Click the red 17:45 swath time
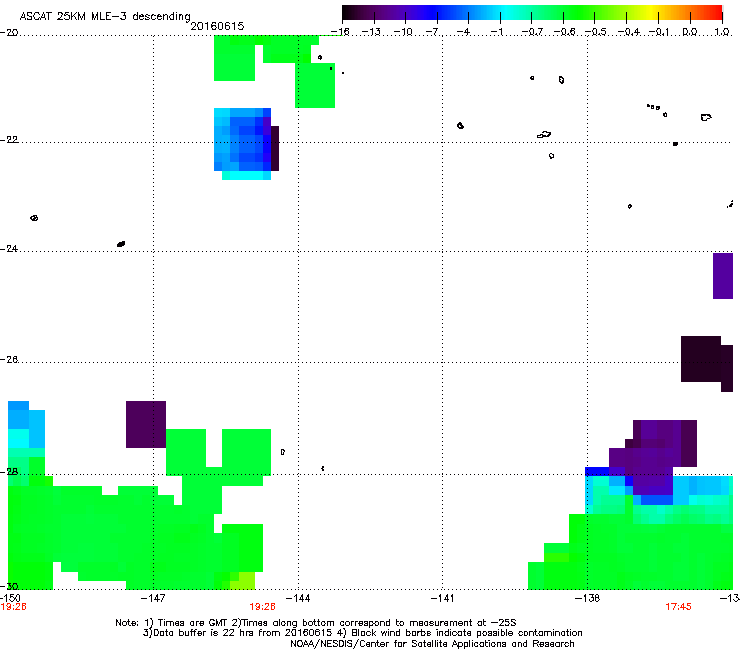The width and height of the screenshot is (740, 650). (x=678, y=607)
